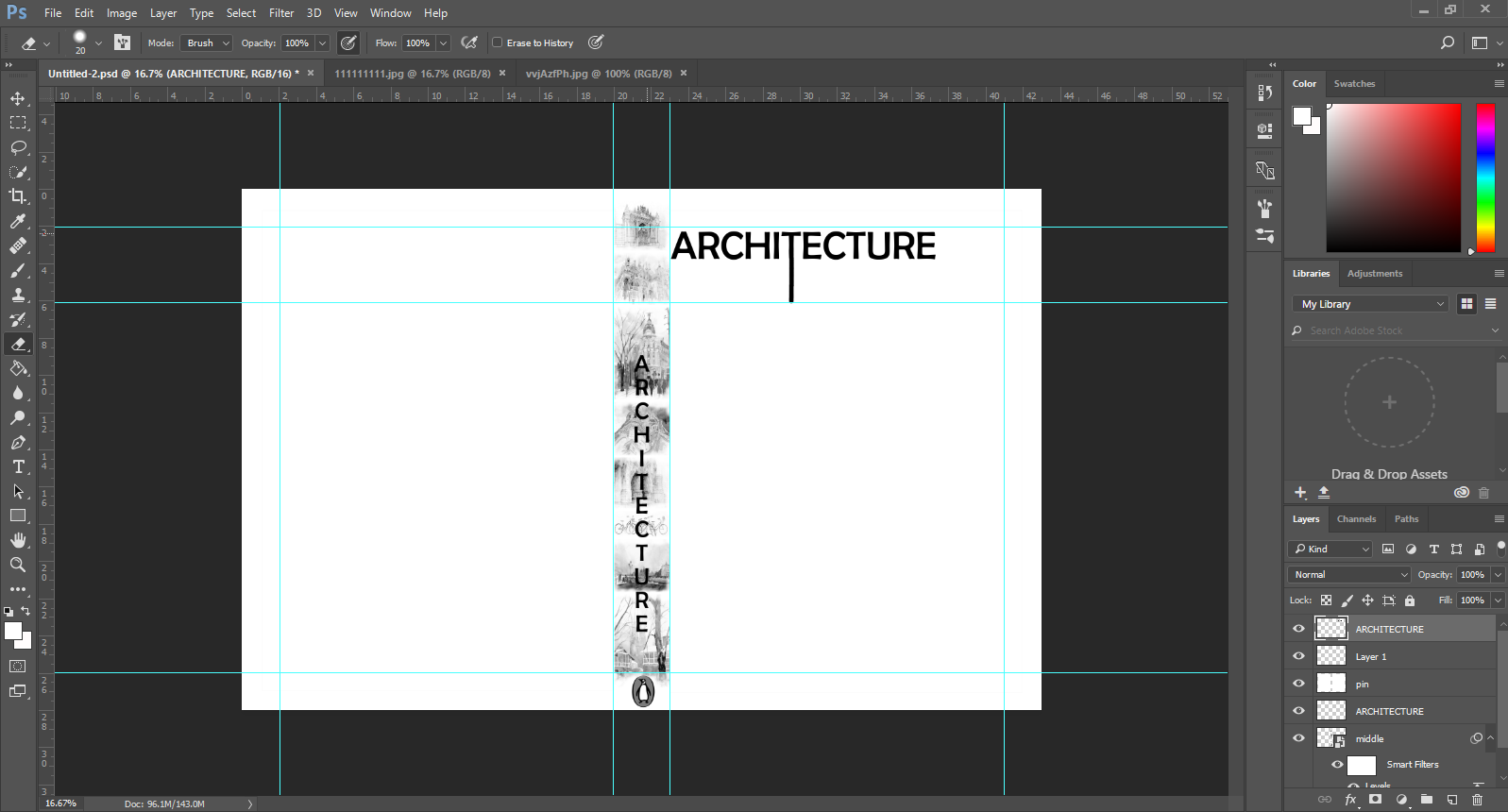The width and height of the screenshot is (1508, 812).
Task: Toggle Quick Mask mode
Action: (x=18, y=667)
